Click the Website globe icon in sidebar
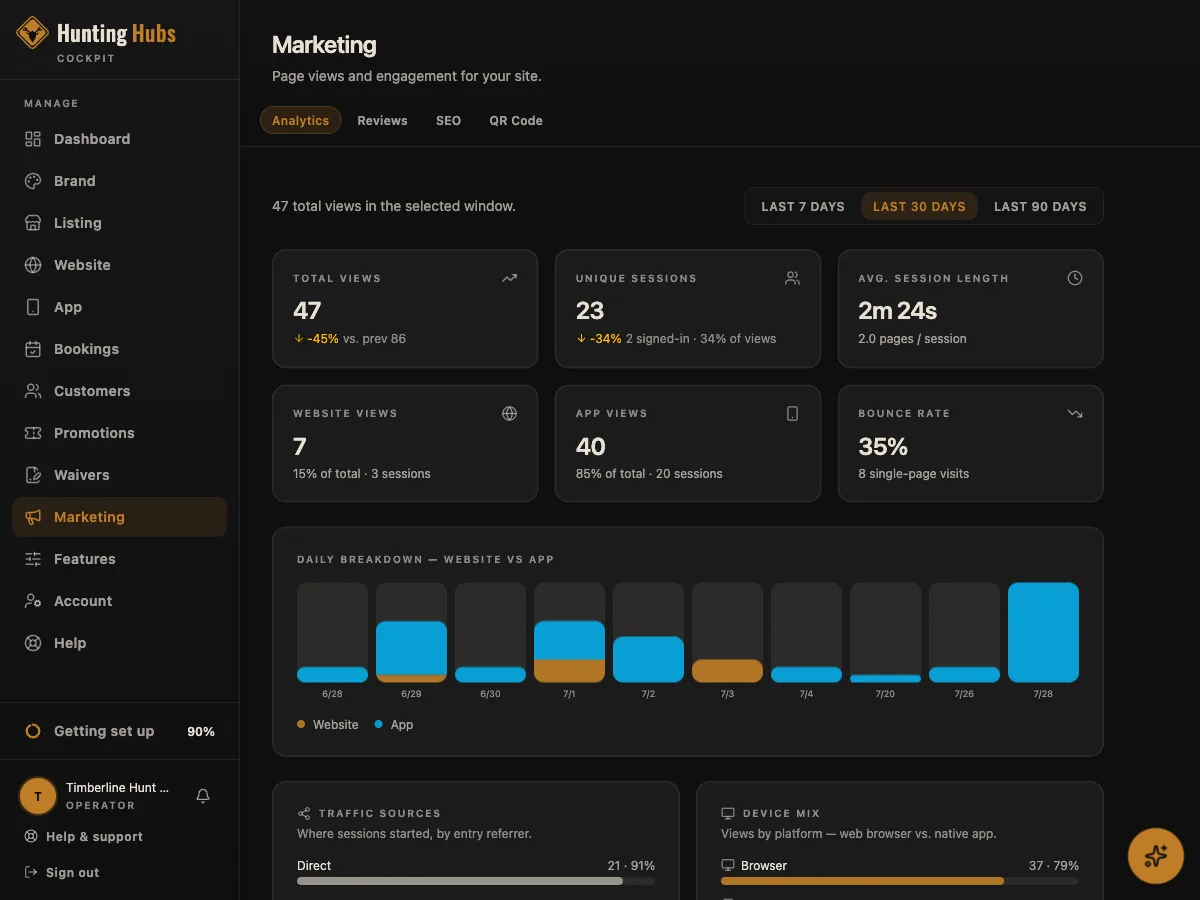The height and width of the screenshot is (900, 1200). pyautogui.click(x=33, y=265)
